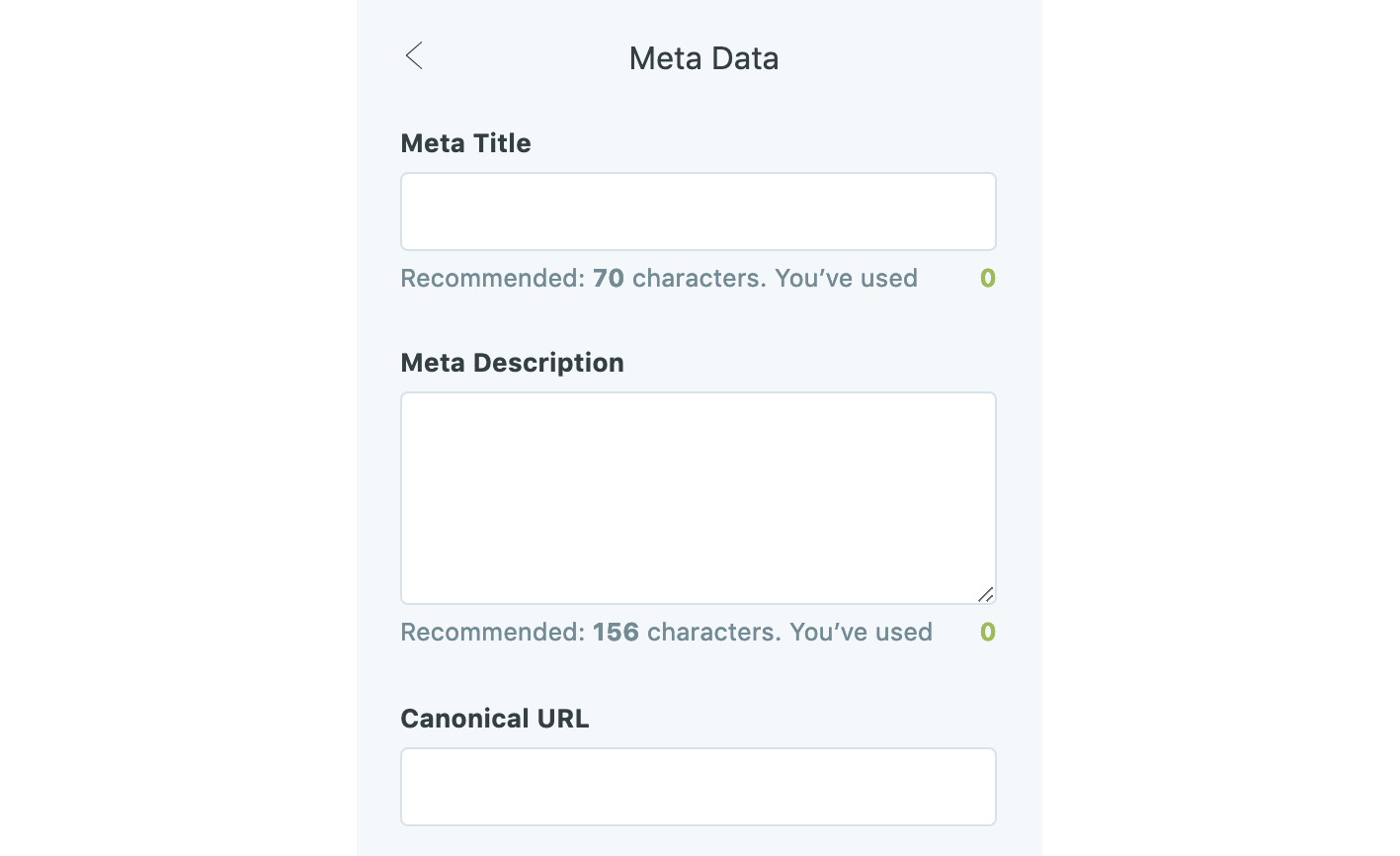
Task: Click "characters." word in the 70 hint
Action: (x=699, y=279)
